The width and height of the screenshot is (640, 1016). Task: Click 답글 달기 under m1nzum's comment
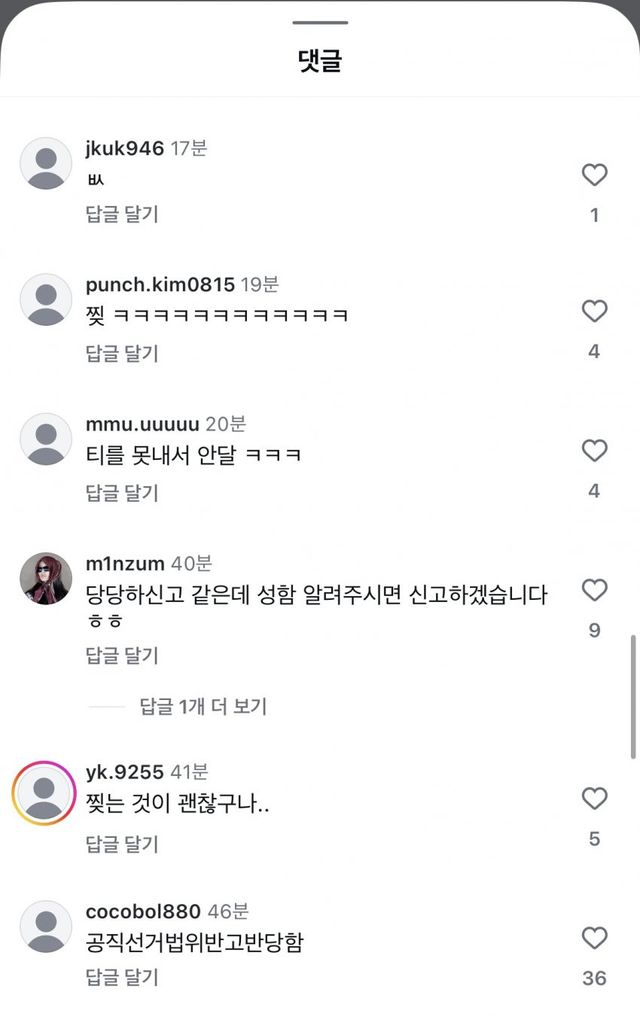[122, 655]
